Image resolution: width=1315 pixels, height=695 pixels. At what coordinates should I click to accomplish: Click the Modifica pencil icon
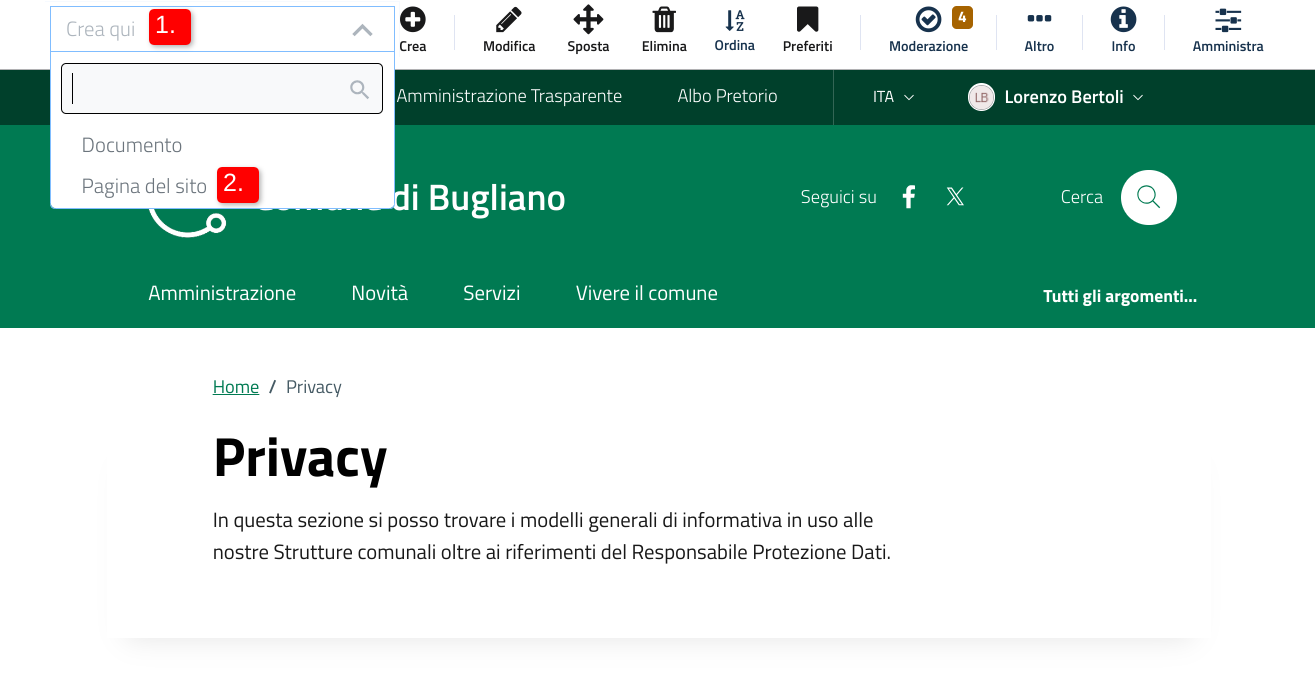(x=509, y=20)
